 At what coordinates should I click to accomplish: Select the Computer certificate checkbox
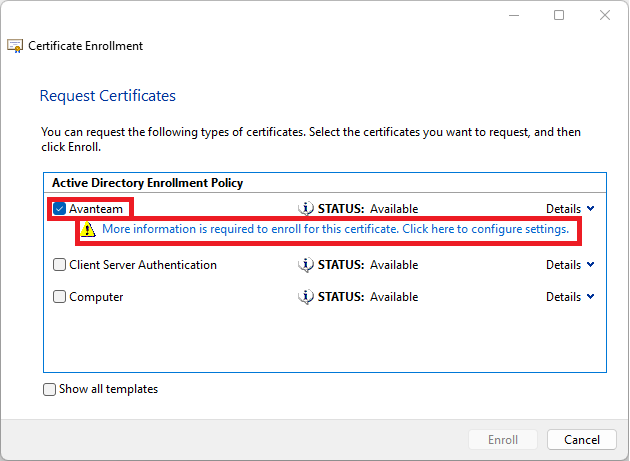59,297
